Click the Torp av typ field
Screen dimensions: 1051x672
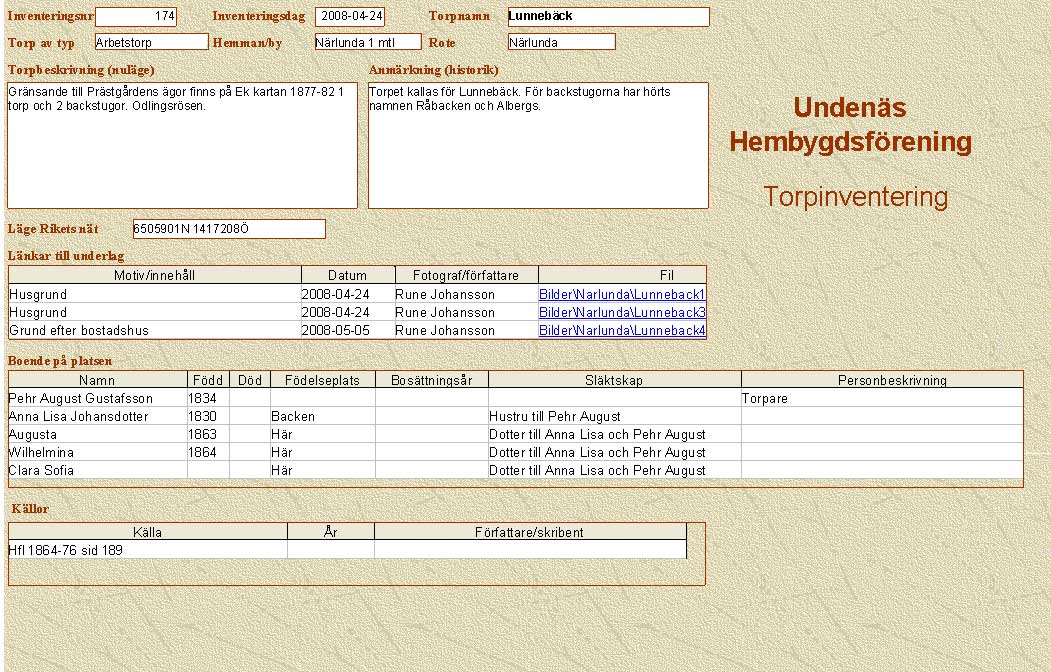(x=151, y=42)
